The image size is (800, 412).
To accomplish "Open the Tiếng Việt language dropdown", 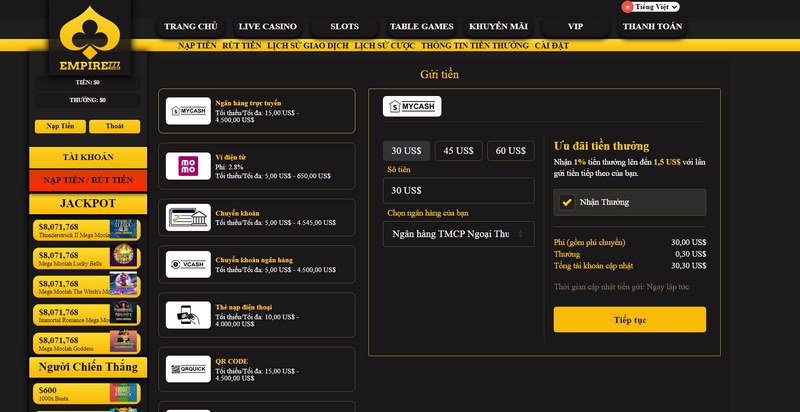I will [x=650, y=7].
